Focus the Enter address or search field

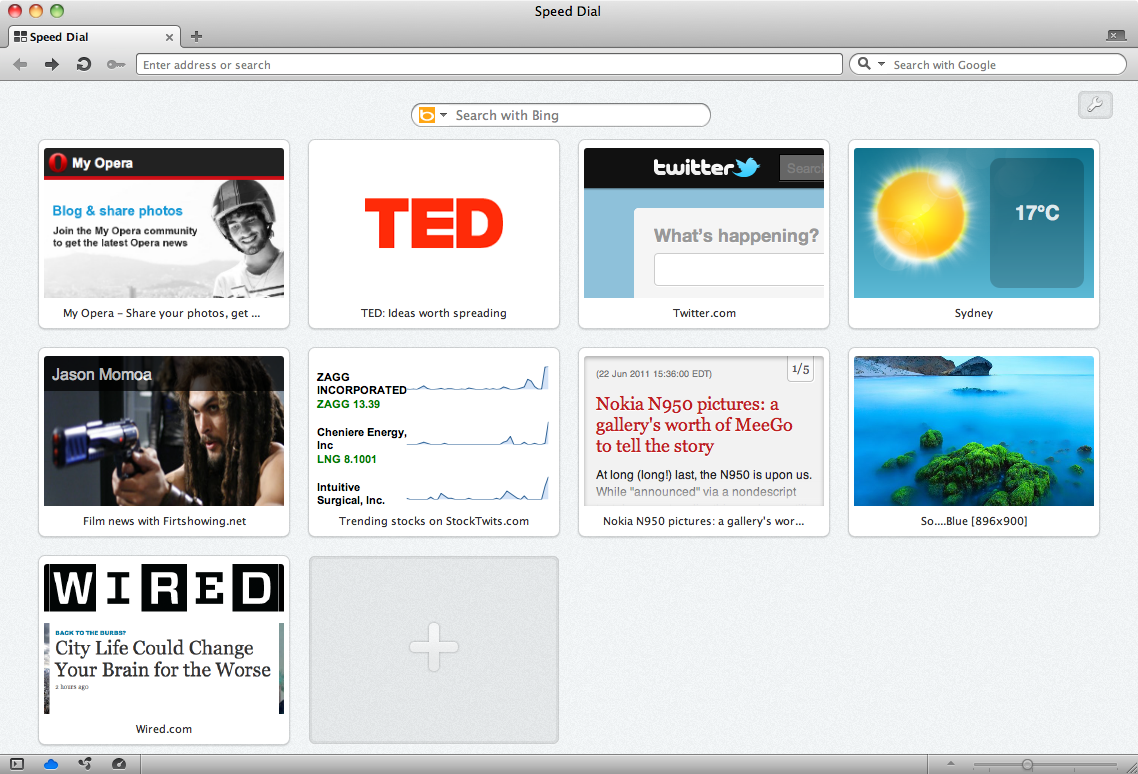click(x=489, y=65)
